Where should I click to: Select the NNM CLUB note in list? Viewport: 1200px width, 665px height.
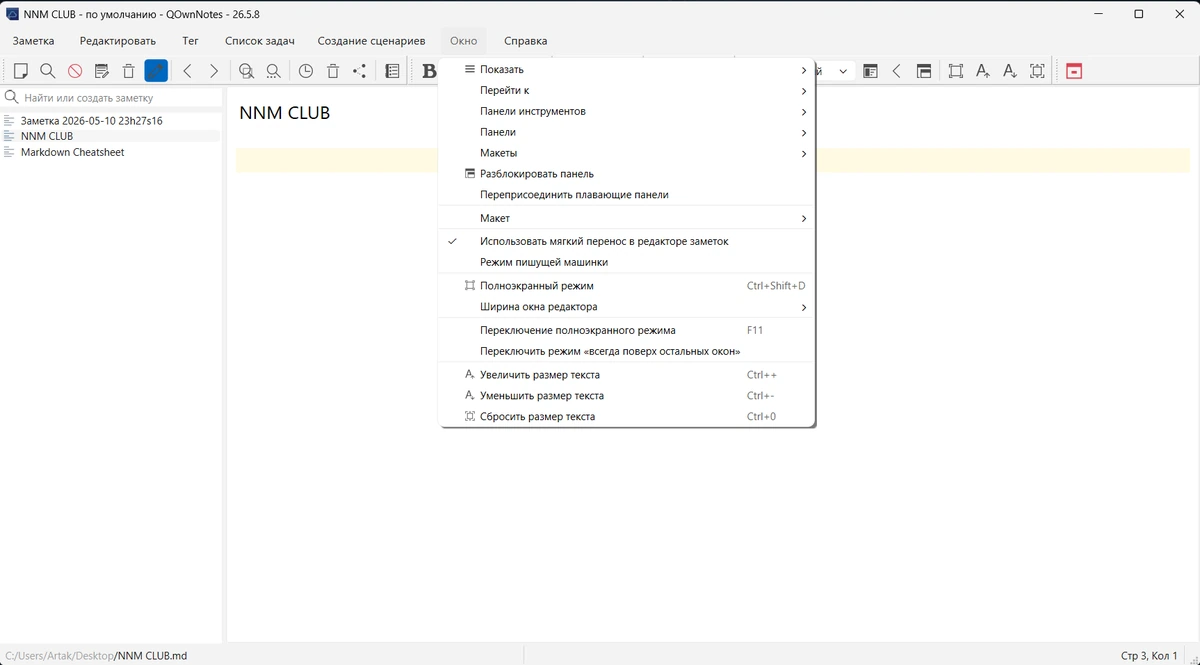(110, 136)
